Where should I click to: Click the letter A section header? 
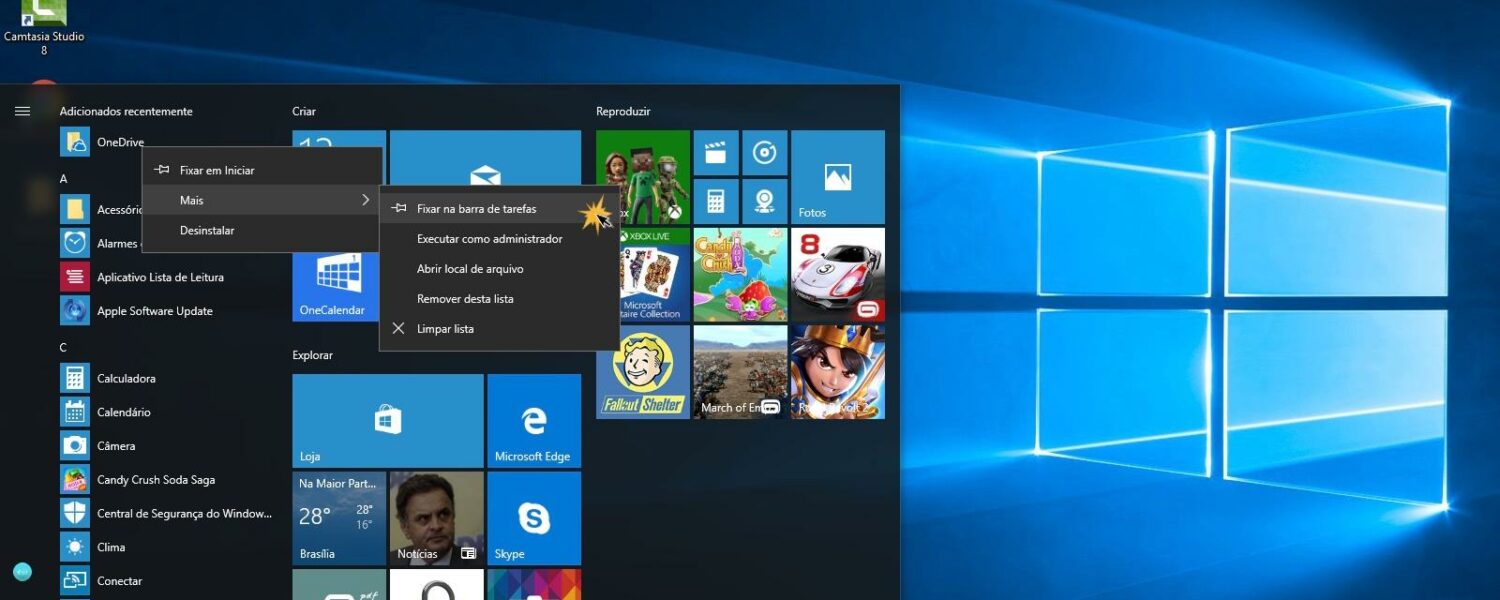click(x=63, y=179)
